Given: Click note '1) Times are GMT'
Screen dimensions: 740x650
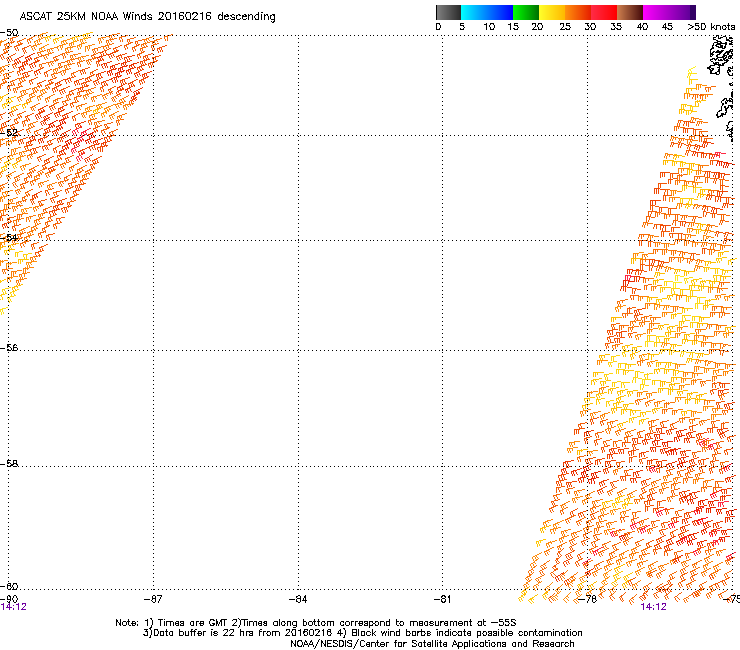Looking at the screenshot, I should 187,623.
